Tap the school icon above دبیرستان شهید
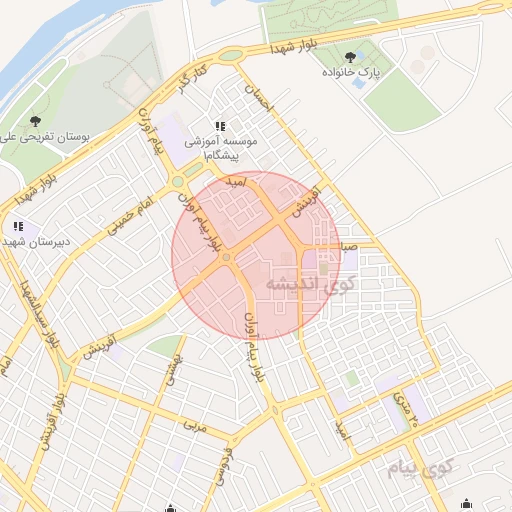Viewport: 512px width, 512px height. (19, 227)
